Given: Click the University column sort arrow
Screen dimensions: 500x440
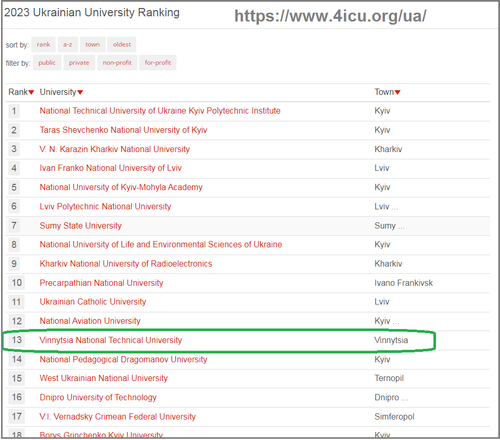Looking at the screenshot, I should pos(80,92).
